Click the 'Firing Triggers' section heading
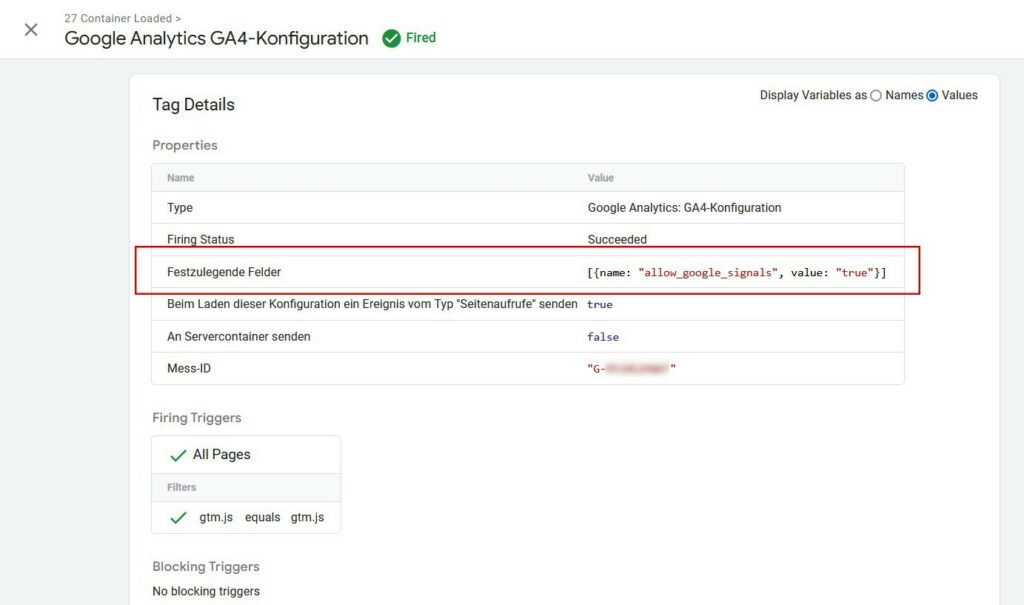The image size is (1024, 605). [197, 417]
